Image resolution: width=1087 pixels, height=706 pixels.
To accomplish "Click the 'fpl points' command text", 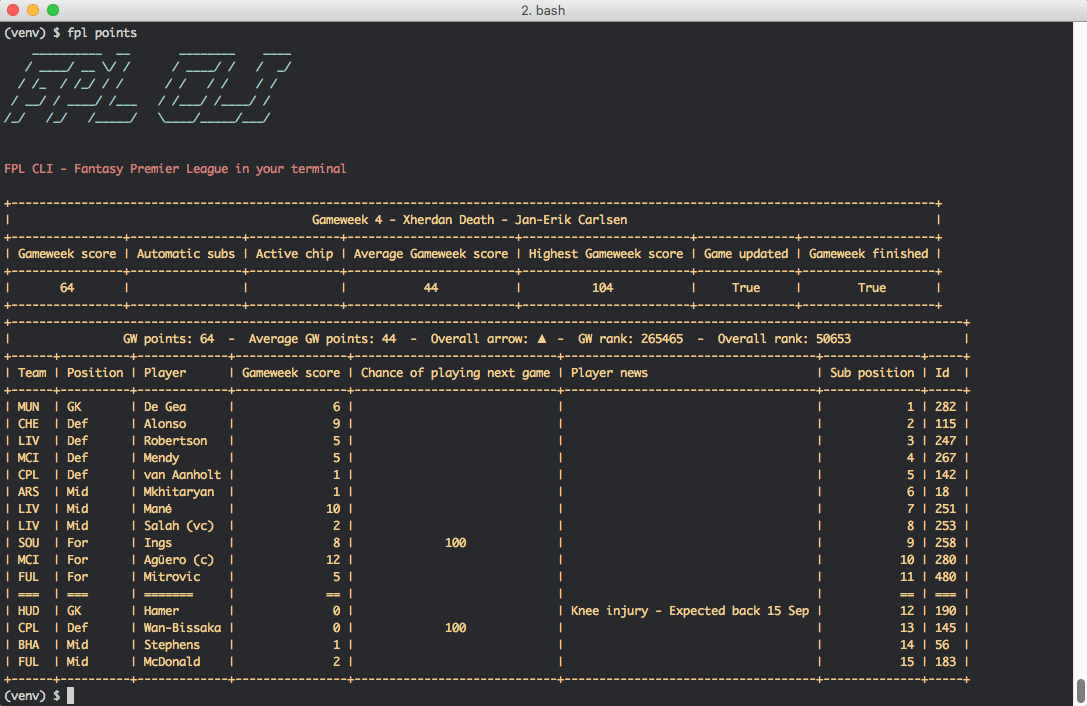I will coord(102,33).
